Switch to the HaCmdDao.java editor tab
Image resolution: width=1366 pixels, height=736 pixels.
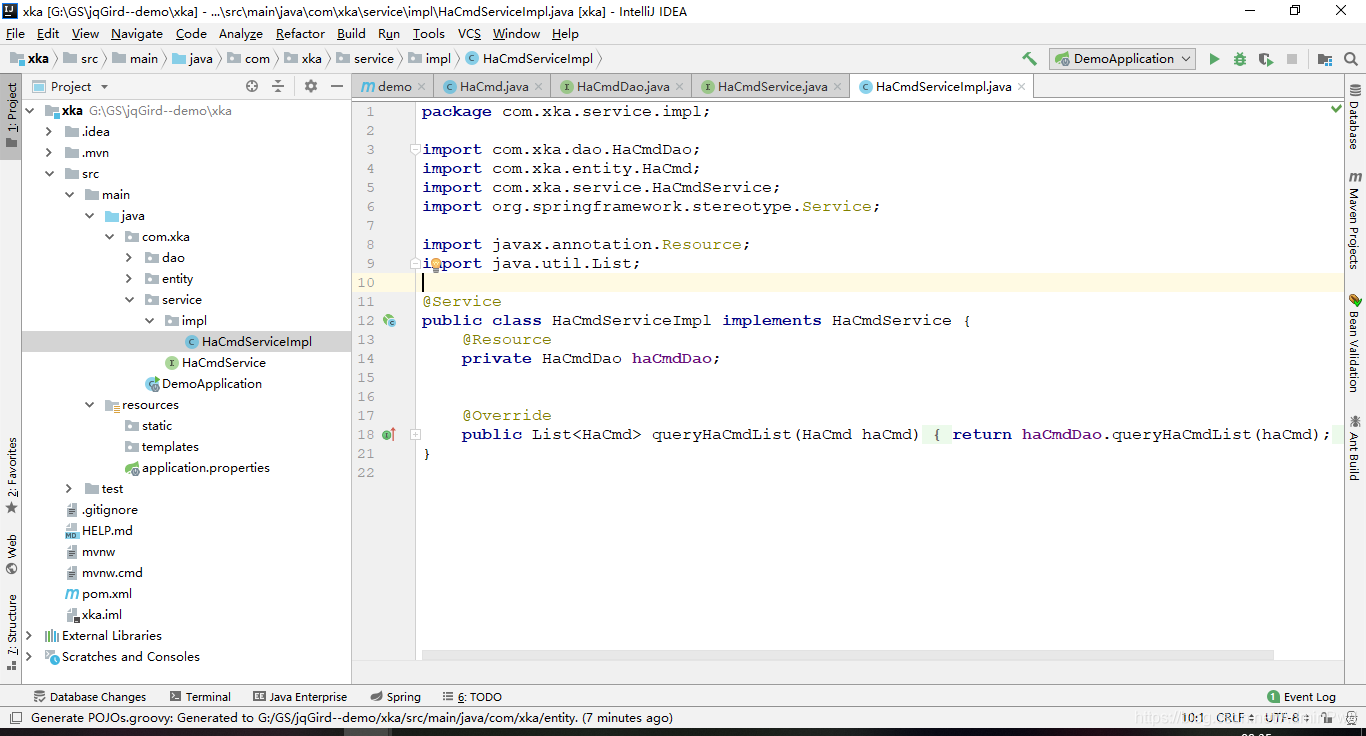point(623,86)
